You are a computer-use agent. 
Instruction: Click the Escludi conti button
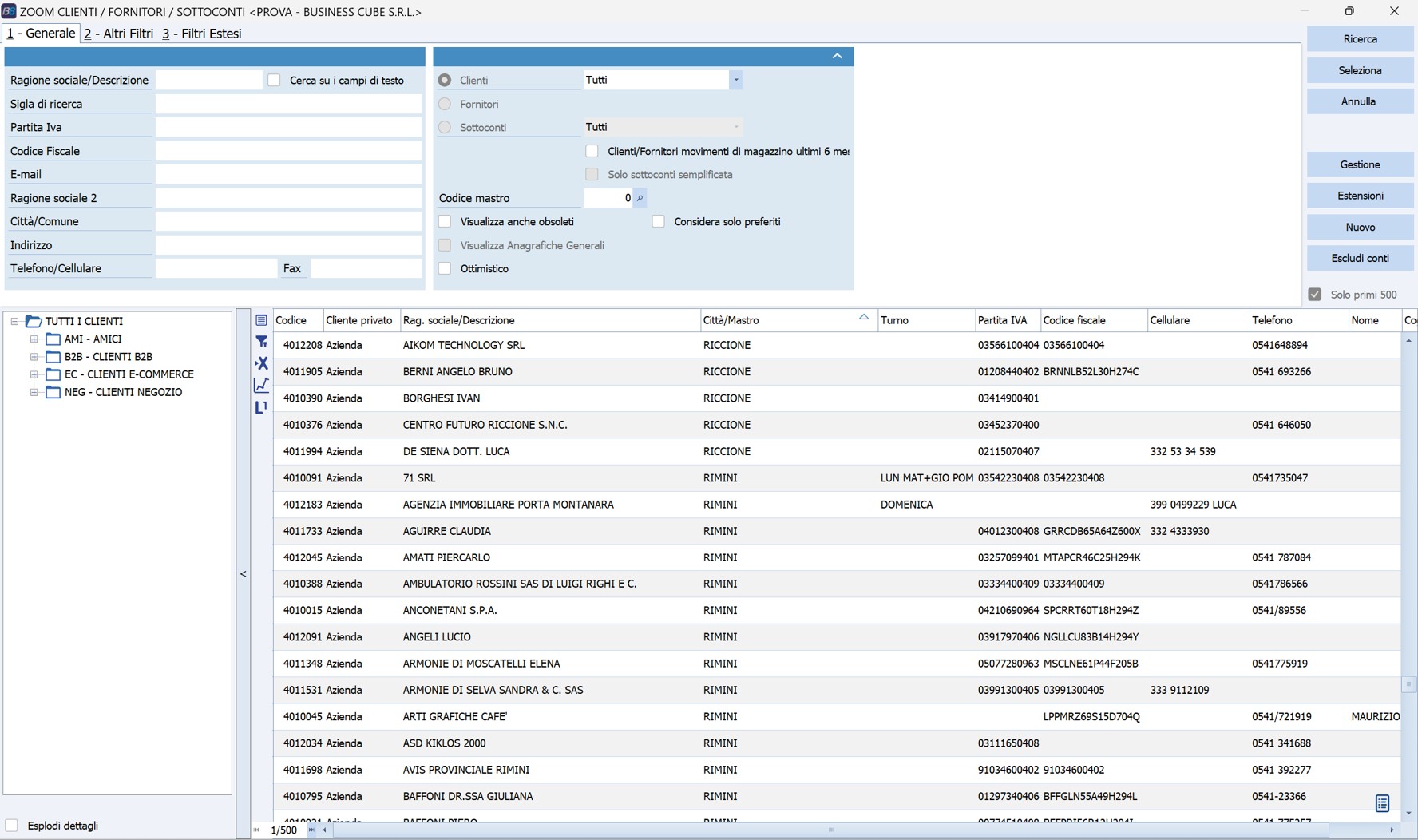click(1360, 258)
